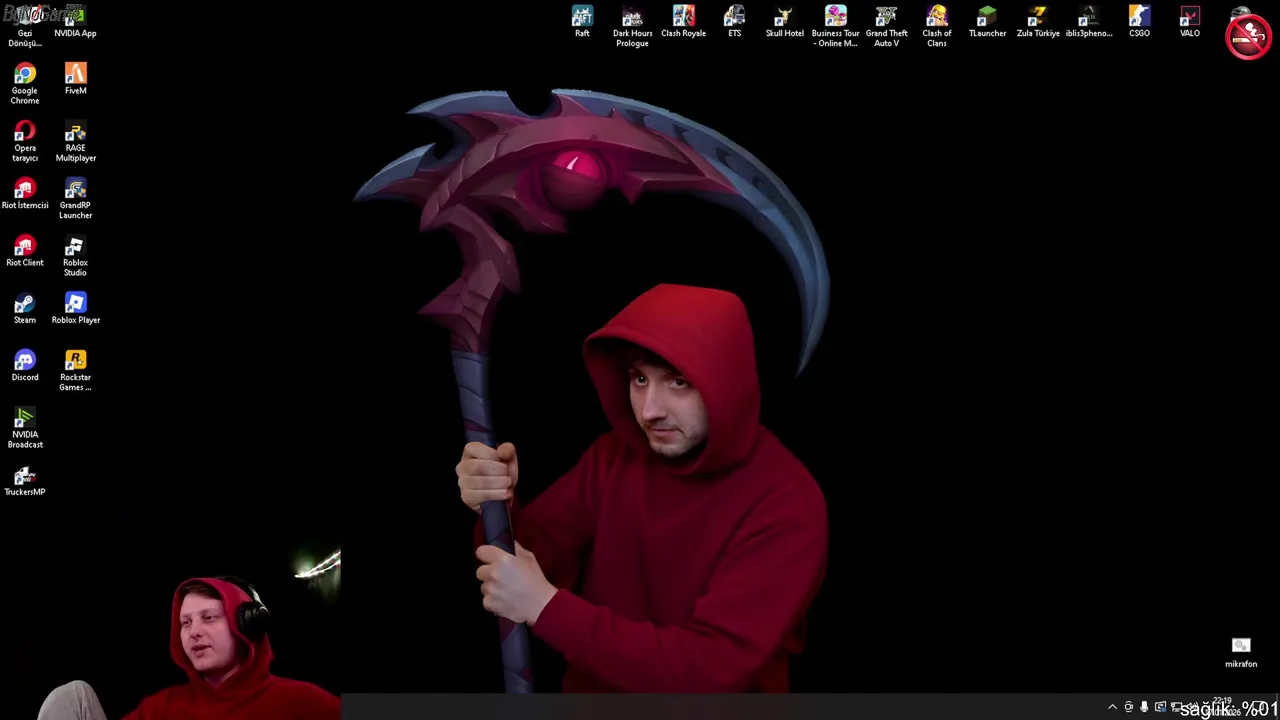Viewport: 1280px width, 720px height.
Task: Select the Dark Hours Prologue icon
Action: tap(632, 26)
